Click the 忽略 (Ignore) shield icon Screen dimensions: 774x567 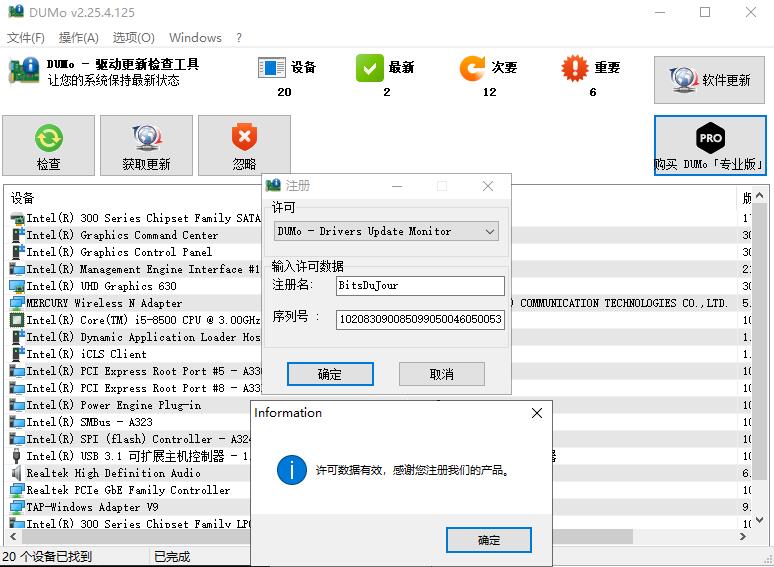pos(244,138)
